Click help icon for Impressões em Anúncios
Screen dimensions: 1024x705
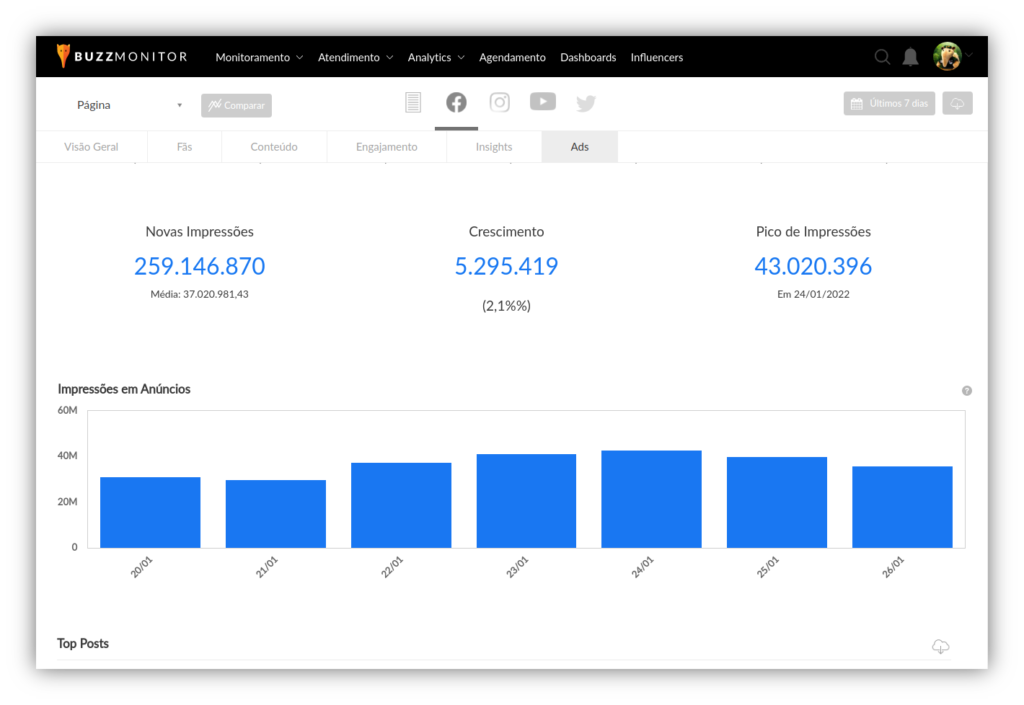click(x=967, y=391)
